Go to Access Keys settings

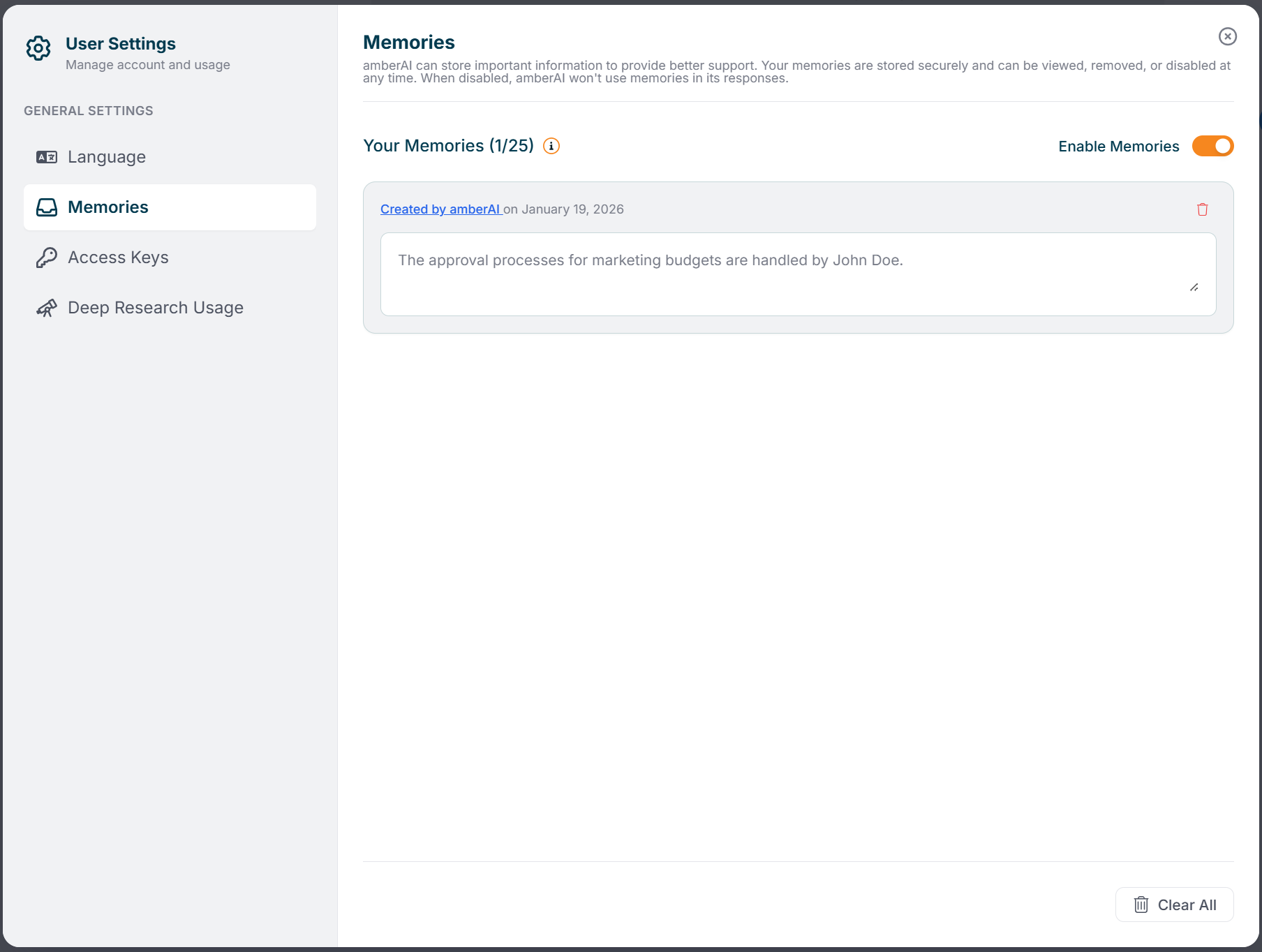pyautogui.click(x=118, y=258)
